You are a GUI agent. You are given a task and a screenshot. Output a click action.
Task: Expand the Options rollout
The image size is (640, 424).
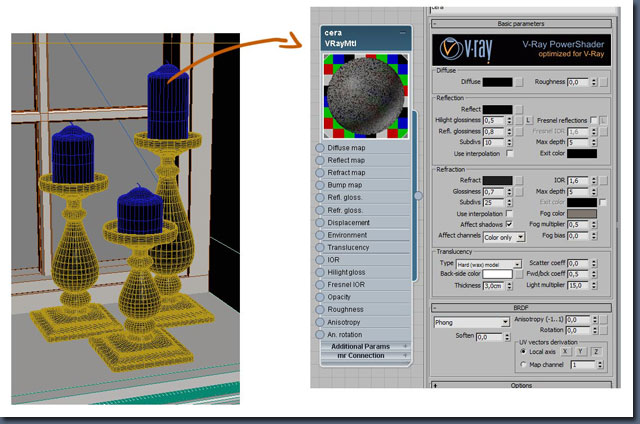click(x=521, y=385)
